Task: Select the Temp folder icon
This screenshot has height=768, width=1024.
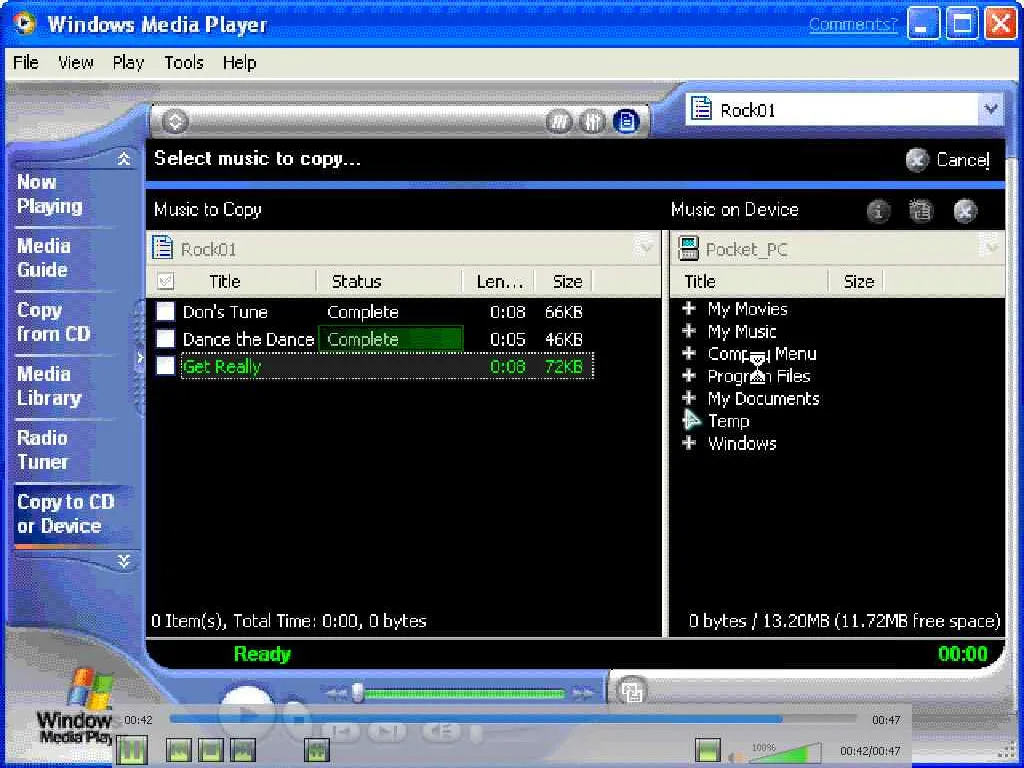Action: [691, 420]
